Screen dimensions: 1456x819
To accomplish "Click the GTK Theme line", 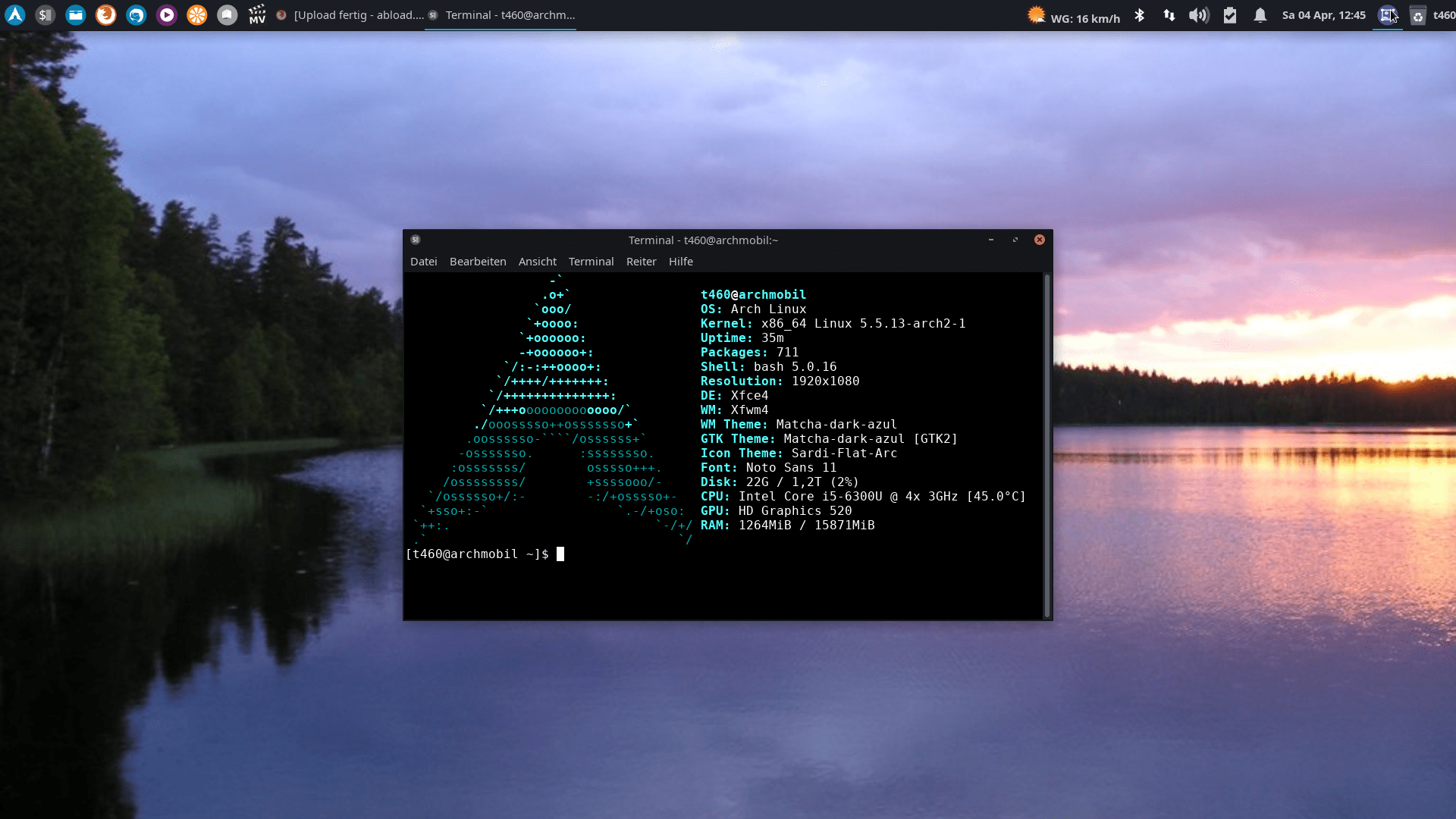I will pyautogui.click(x=829, y=439).
